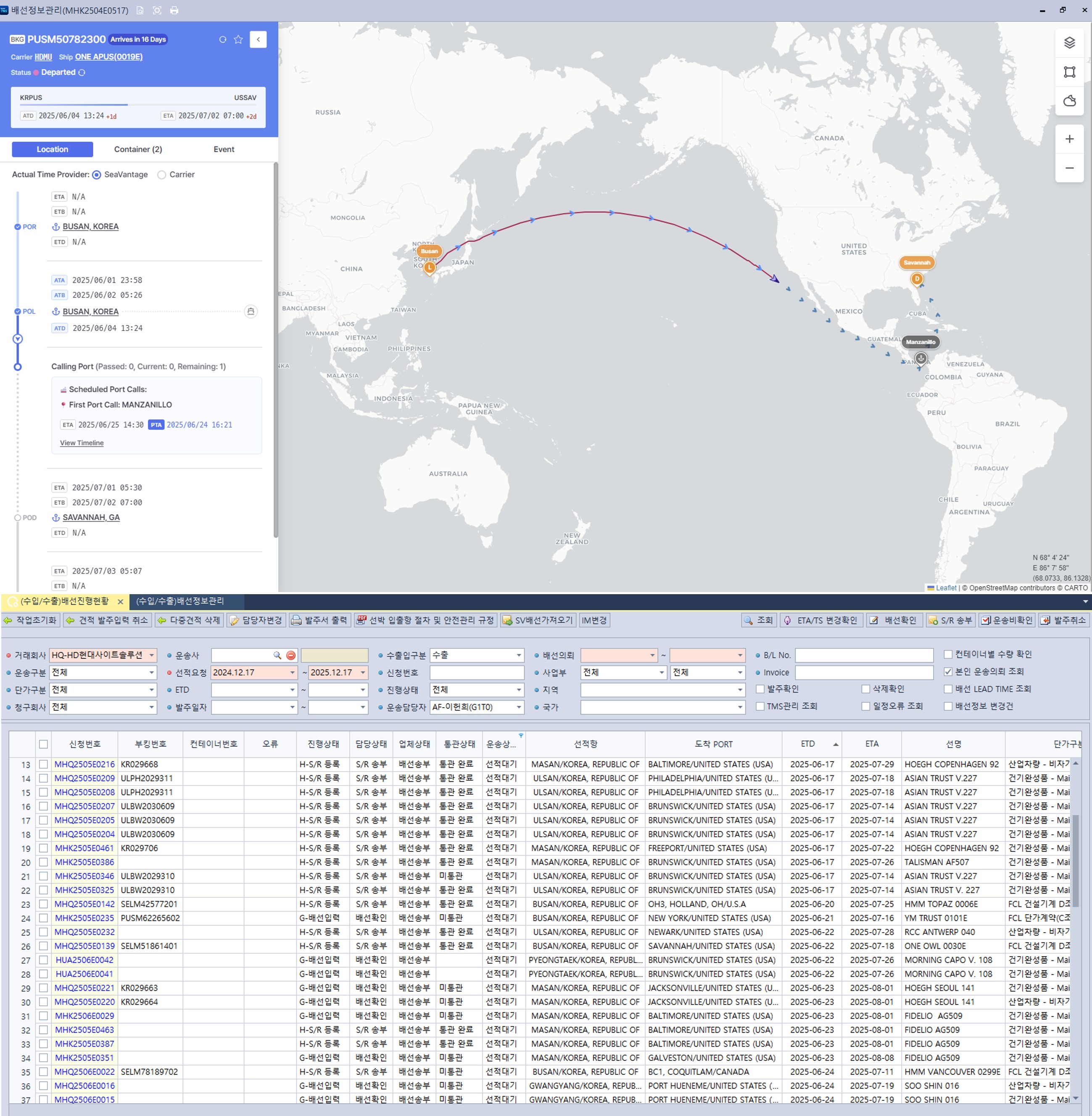Expand the 운송담당자 combo box

point(519,707)
